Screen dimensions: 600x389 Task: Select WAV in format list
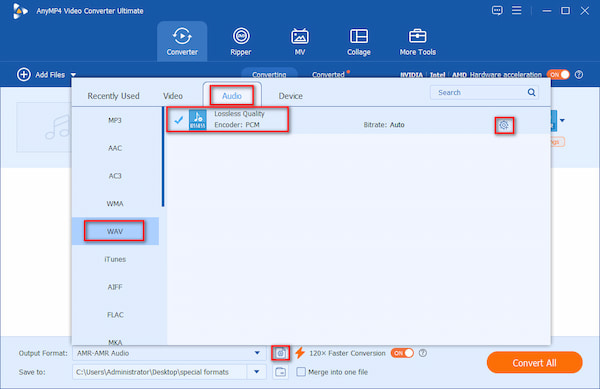click(x=115, y=231)
